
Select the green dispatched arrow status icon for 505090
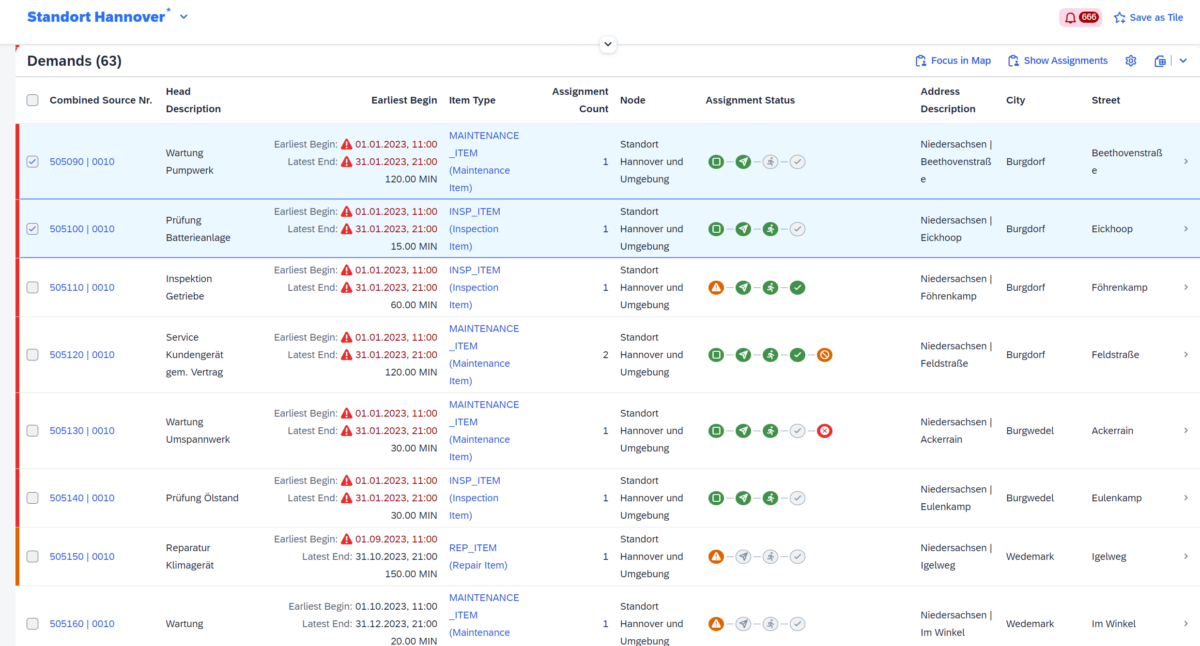tap(742, 161)
